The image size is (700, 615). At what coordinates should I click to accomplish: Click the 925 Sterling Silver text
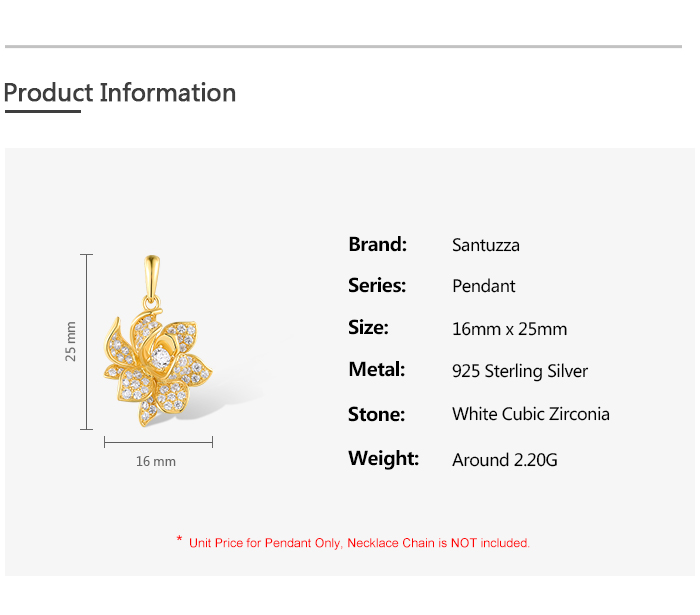coord(520,371)
